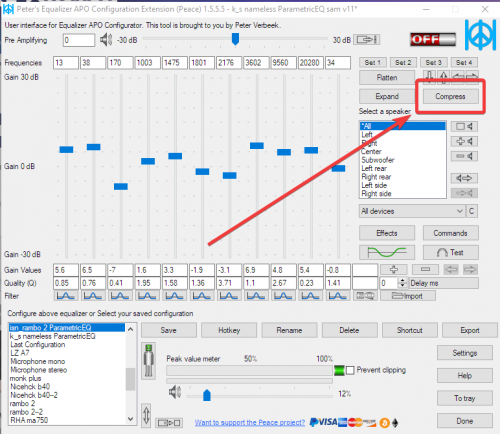Click the configuration list scroll down arrow
The image size is (500, 434).
tap(130, 419)
